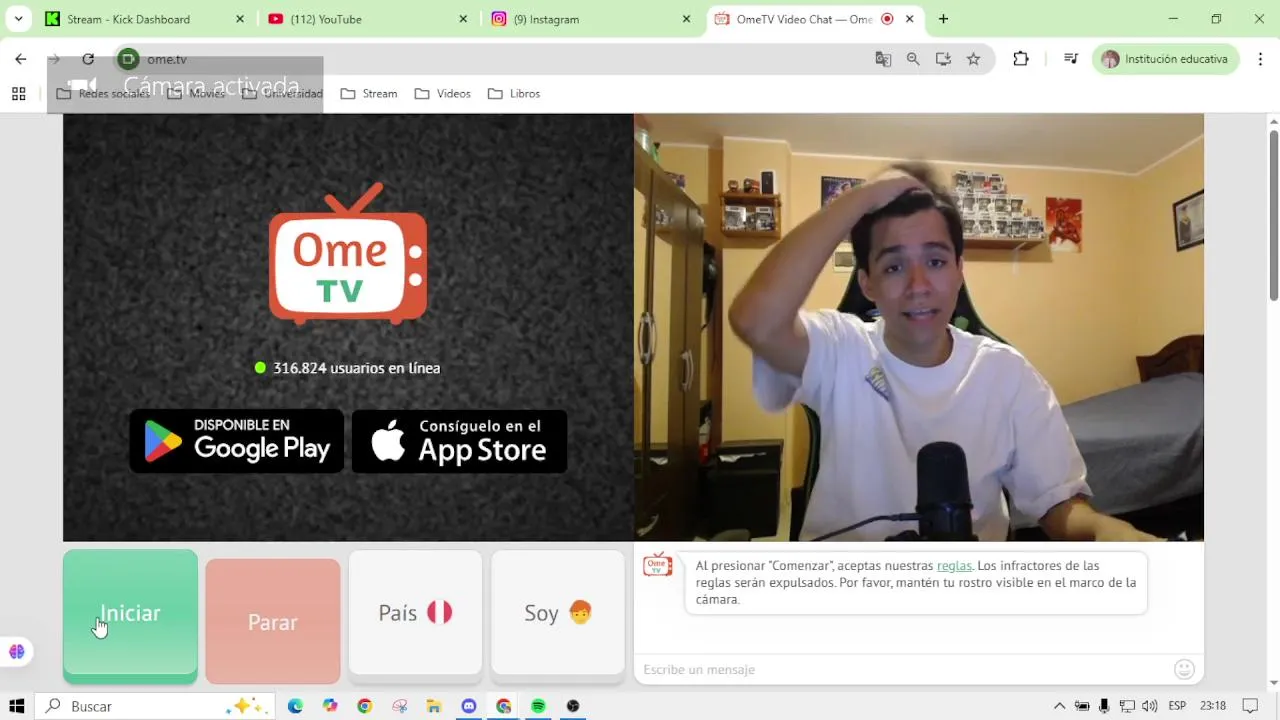Open the App Store download badge

[x=459, y=441]
